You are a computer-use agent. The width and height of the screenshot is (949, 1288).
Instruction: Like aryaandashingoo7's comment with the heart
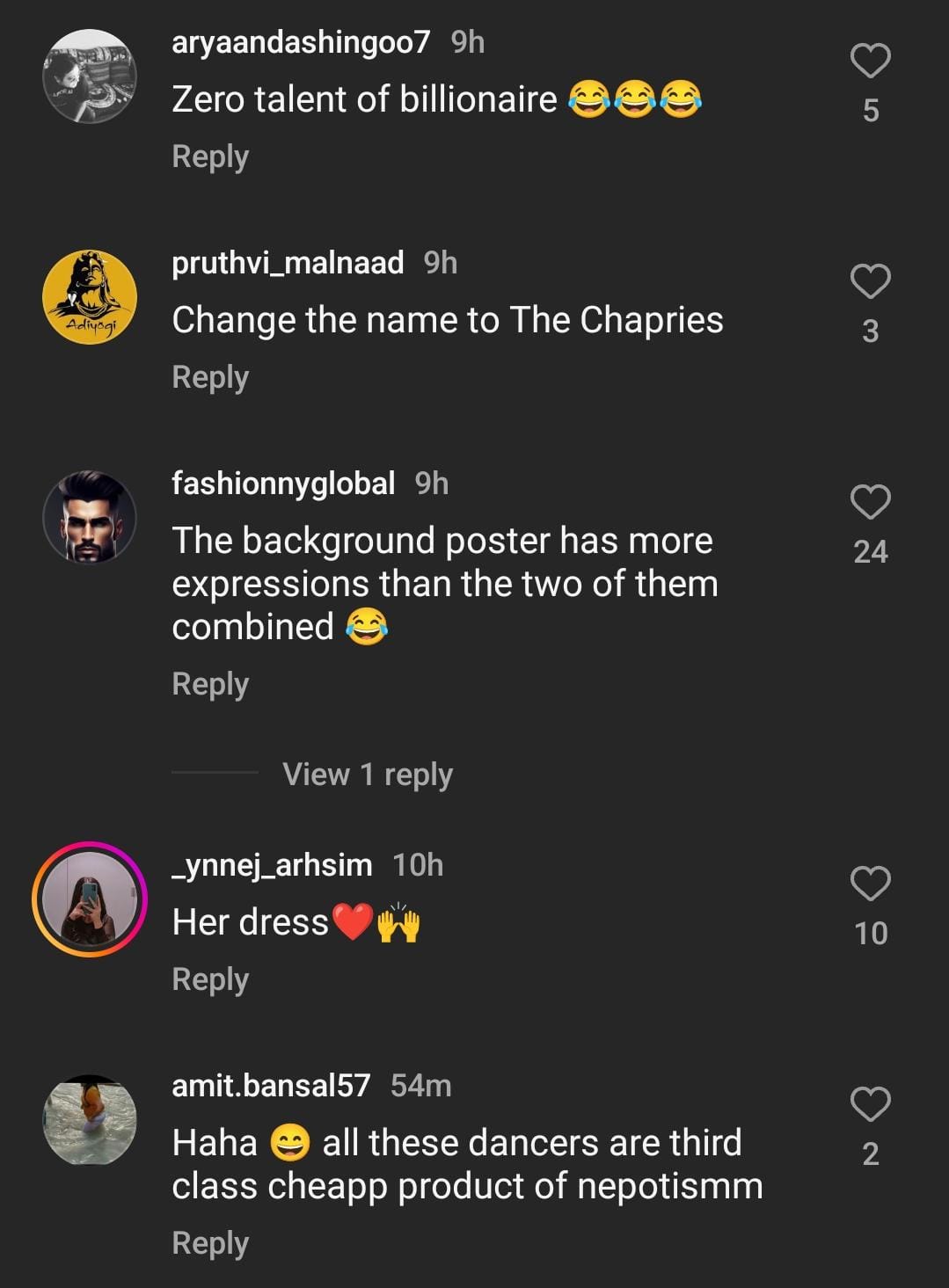[x=870, y=62]
